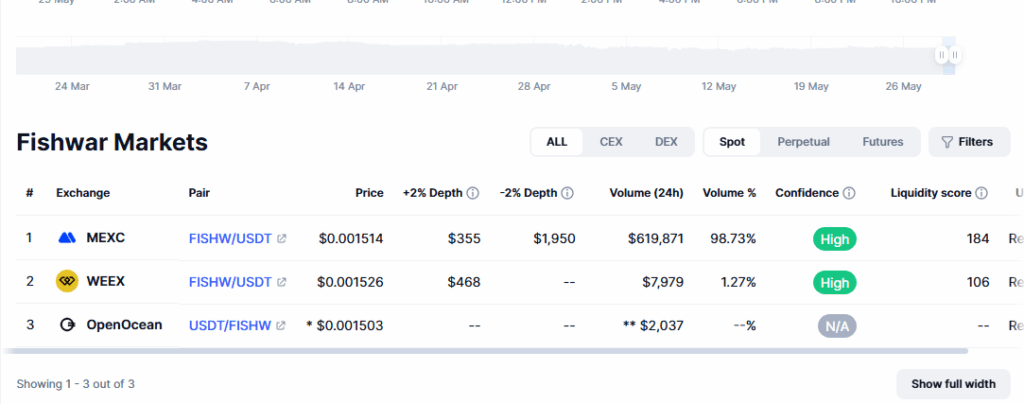Click the MEXC price $0.001514

351,239
